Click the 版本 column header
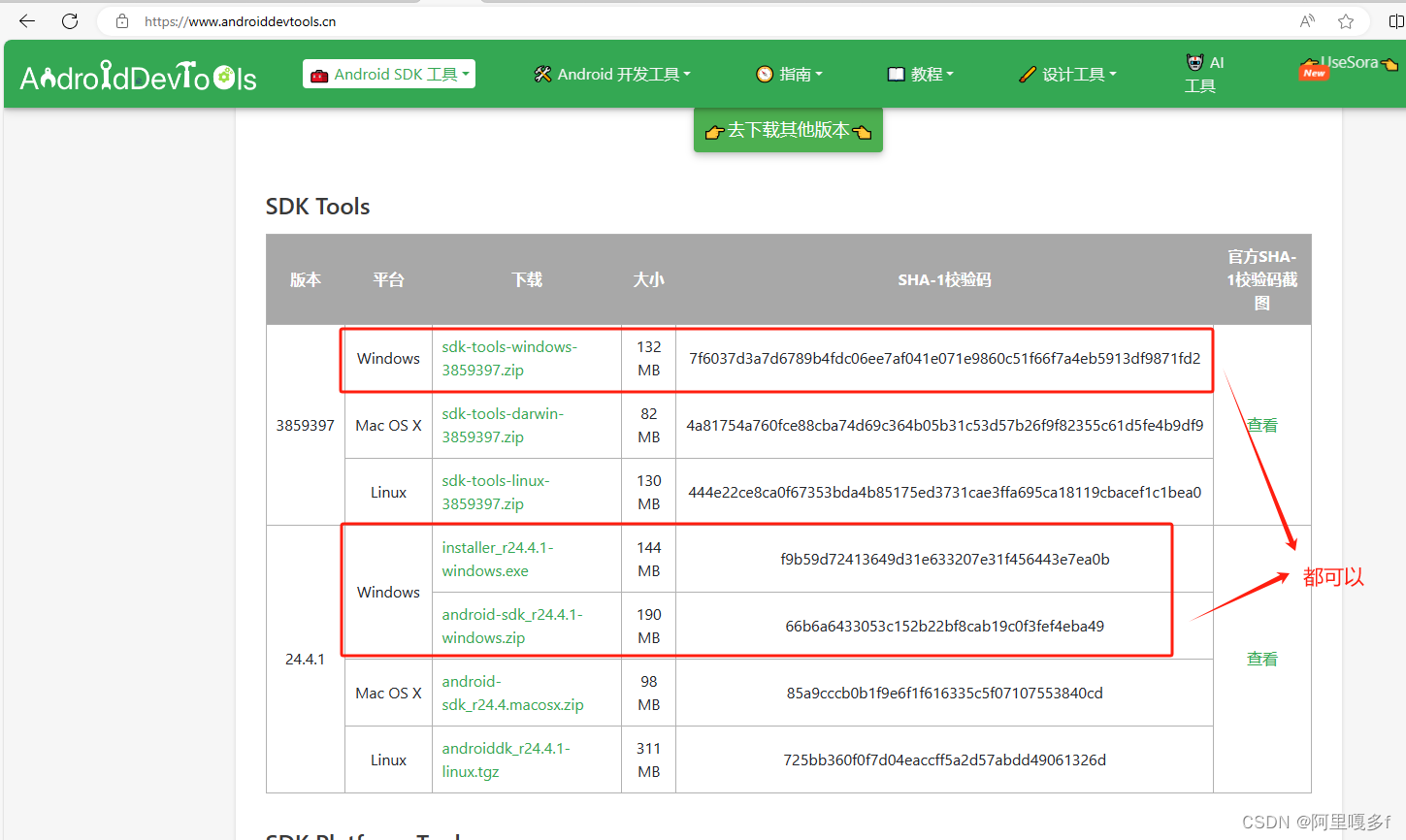 point(305,279)
